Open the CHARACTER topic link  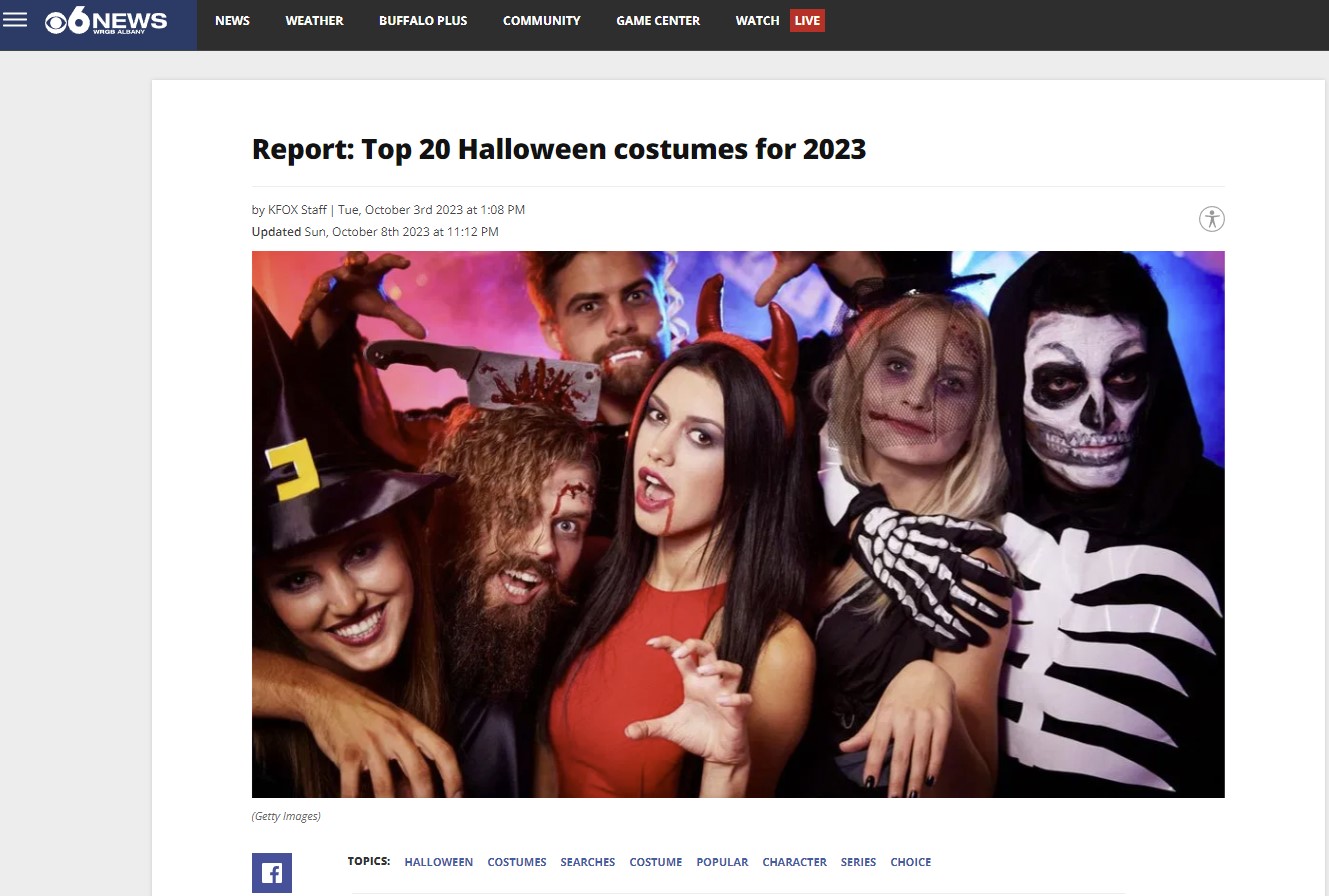pos(794,862)
